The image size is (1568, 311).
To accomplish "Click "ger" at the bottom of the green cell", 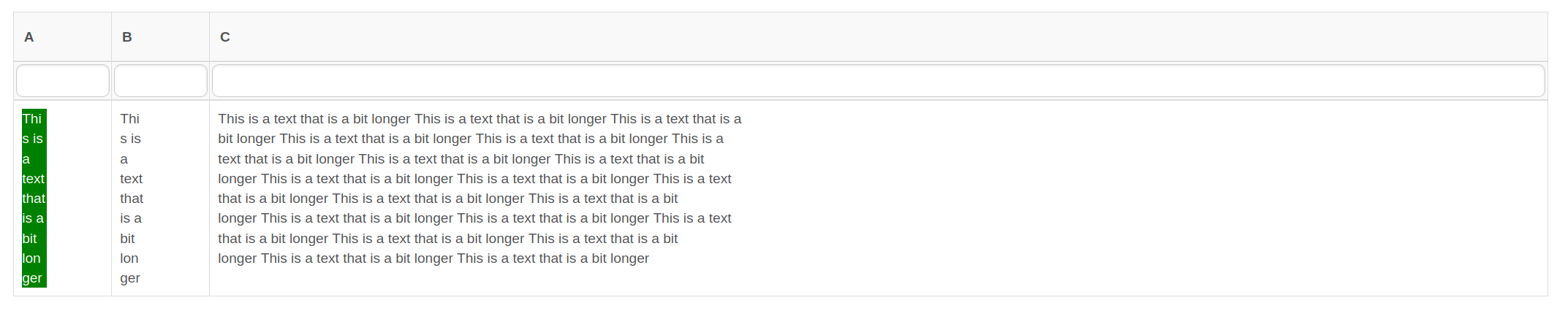I will pyautogui.click(x=32, y=278).
